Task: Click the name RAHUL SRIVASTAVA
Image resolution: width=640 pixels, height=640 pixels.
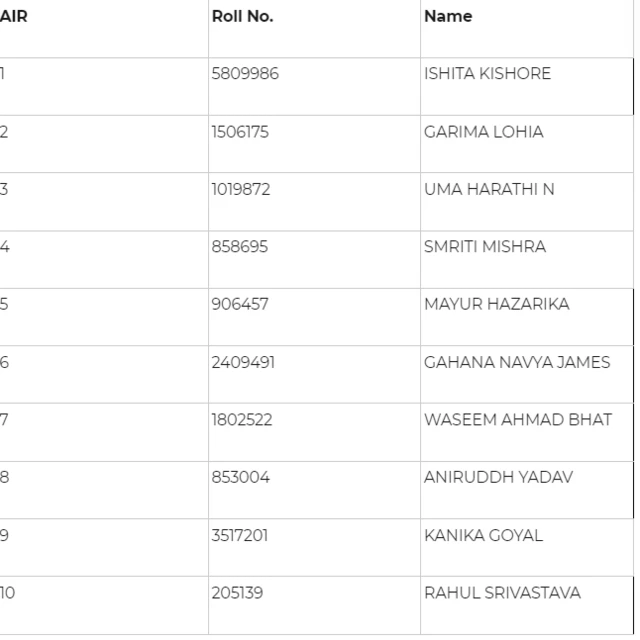Action: click(502, 593)
